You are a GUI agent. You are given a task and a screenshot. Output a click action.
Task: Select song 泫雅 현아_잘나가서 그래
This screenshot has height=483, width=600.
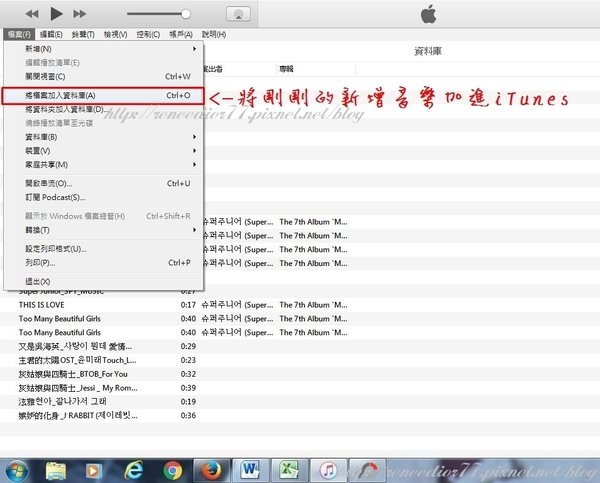63,401
